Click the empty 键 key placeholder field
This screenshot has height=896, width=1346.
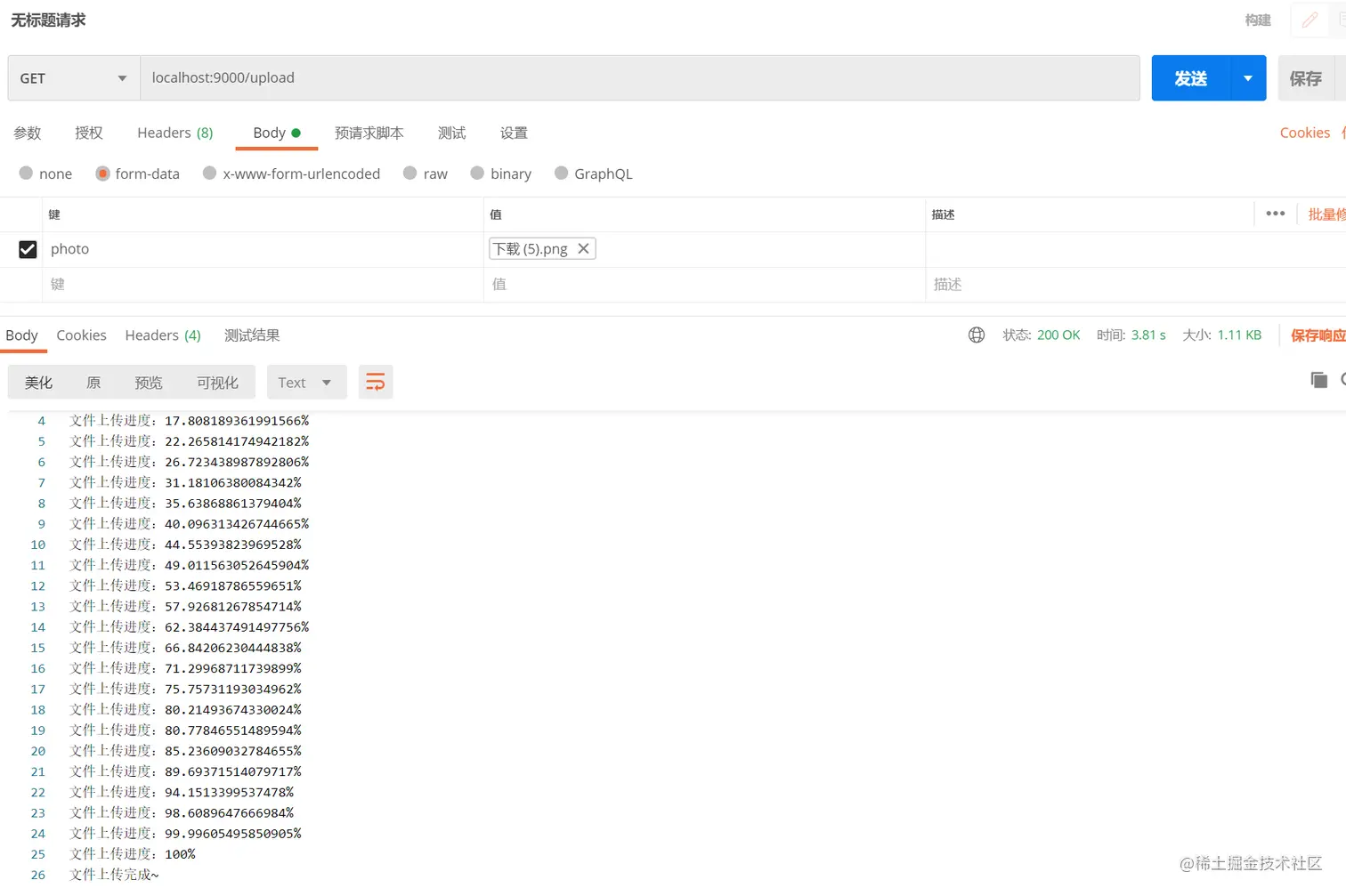[263, 285]
